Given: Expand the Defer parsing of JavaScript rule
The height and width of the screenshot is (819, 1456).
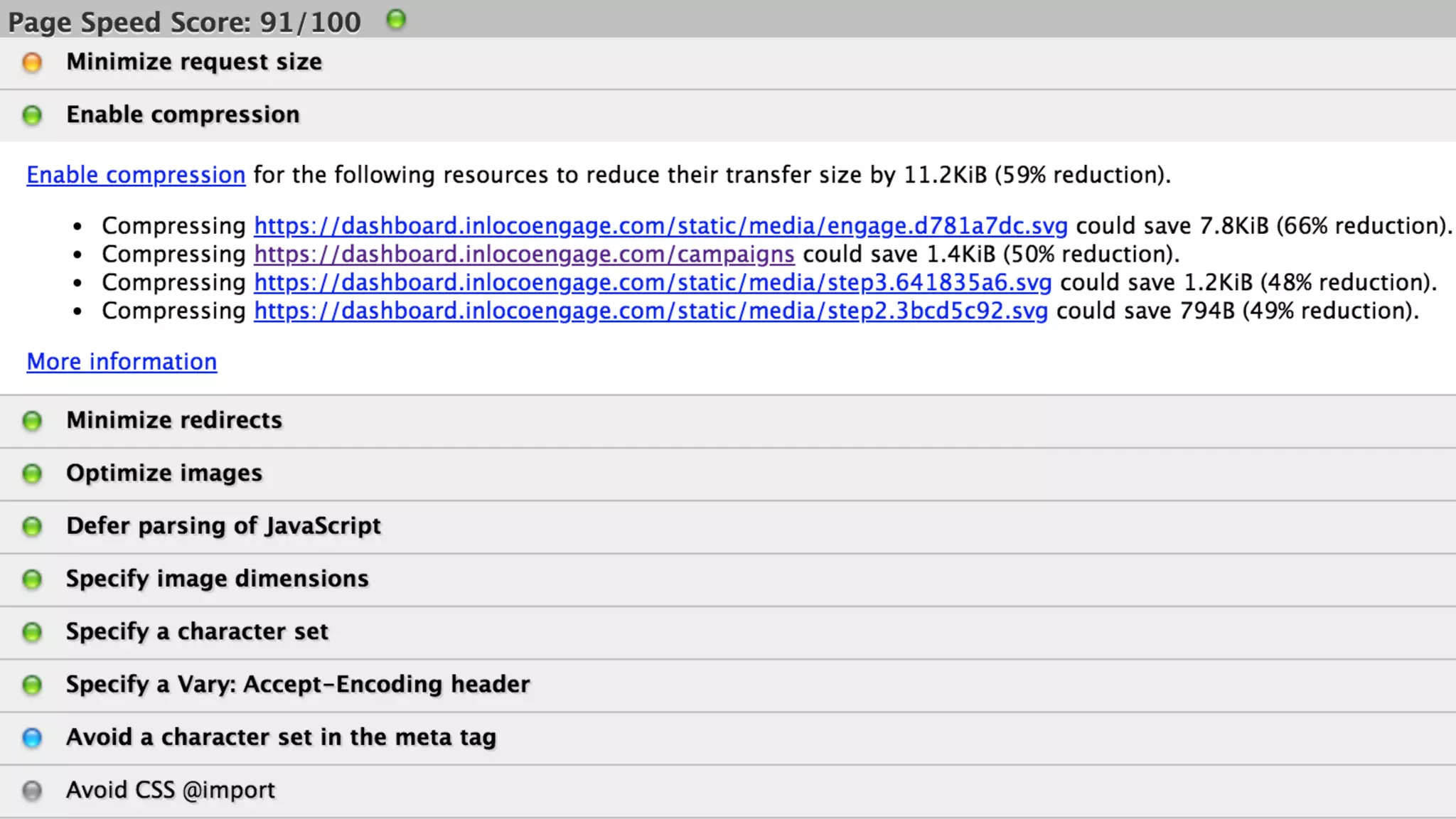Looking at the screenshot, I should [x=223, y=526].
